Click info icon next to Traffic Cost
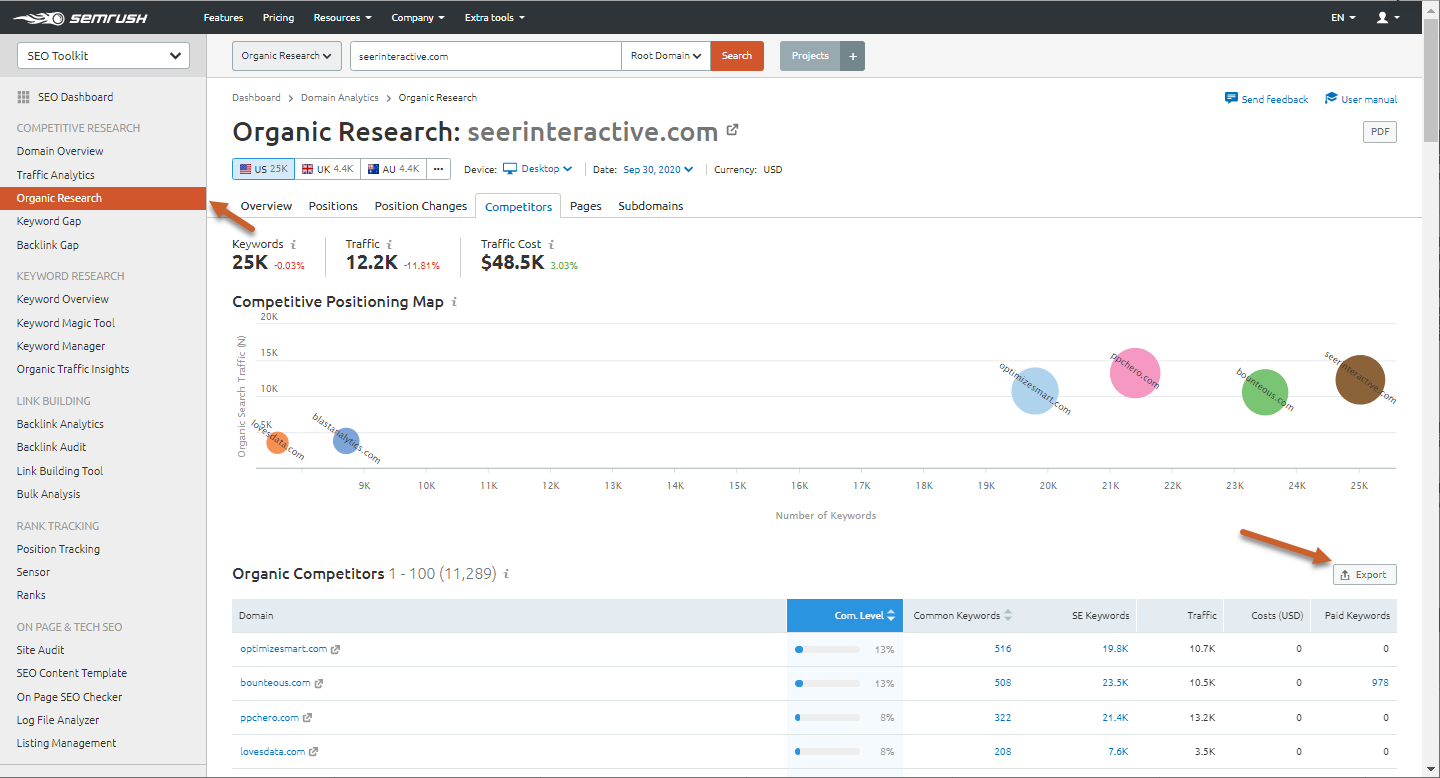This screenshot has height=778, width=1440. (x=551, y=244)
